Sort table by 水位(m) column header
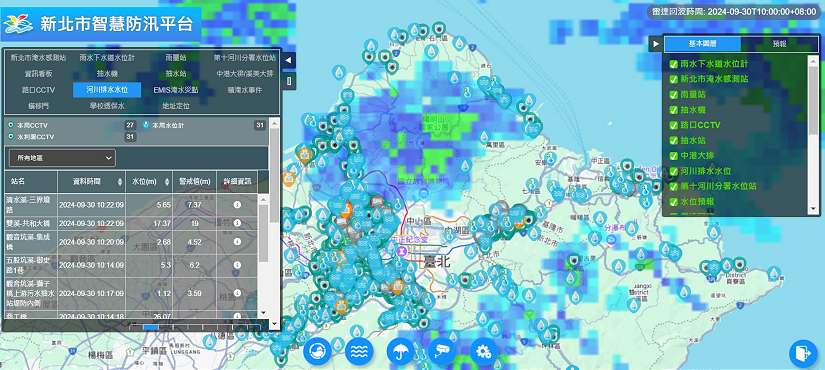The height and width of the screenshot is (370, 825). [149, 182]
